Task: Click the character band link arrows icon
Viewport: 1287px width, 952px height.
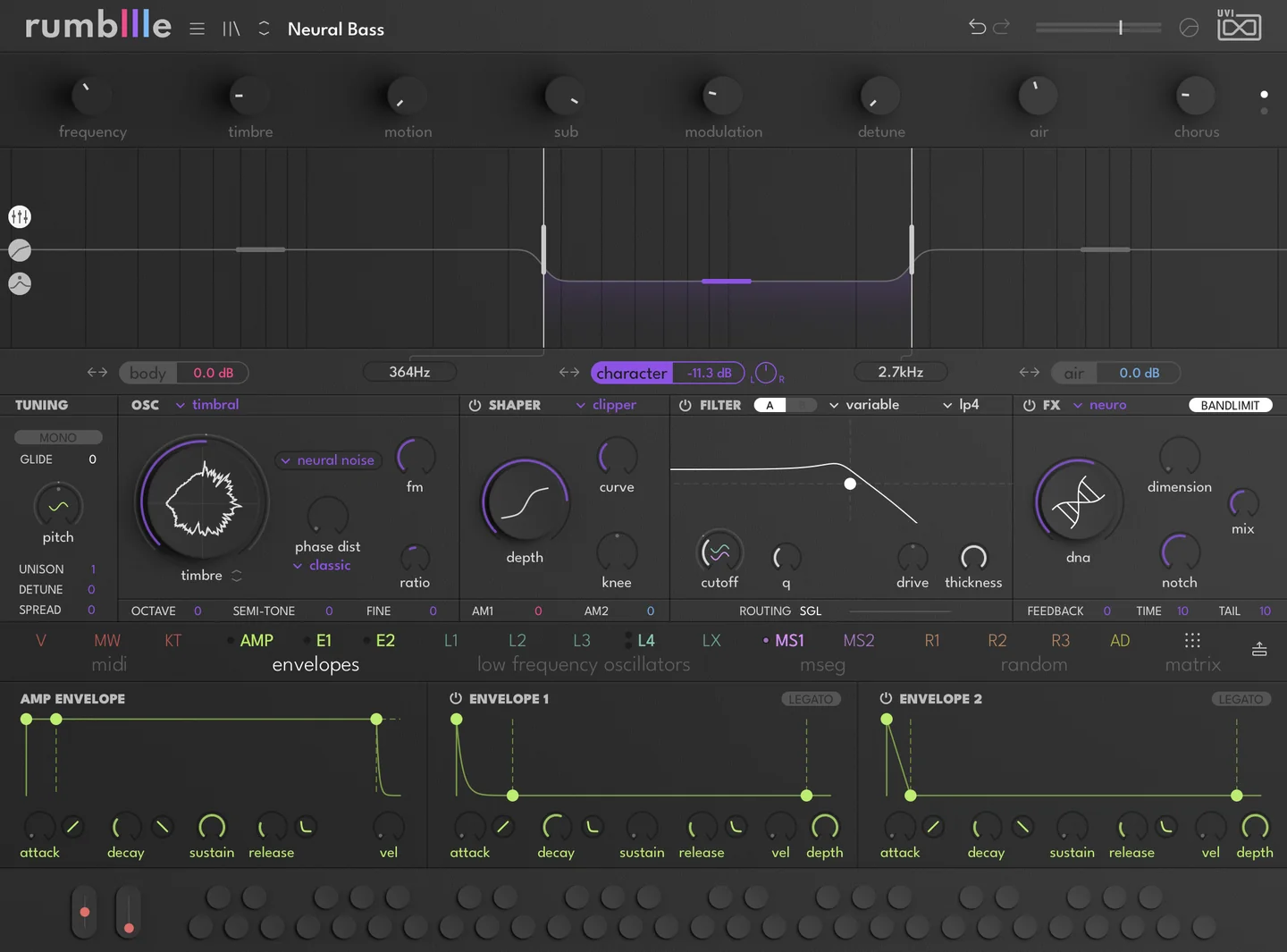Action: [x=569, y=372]
